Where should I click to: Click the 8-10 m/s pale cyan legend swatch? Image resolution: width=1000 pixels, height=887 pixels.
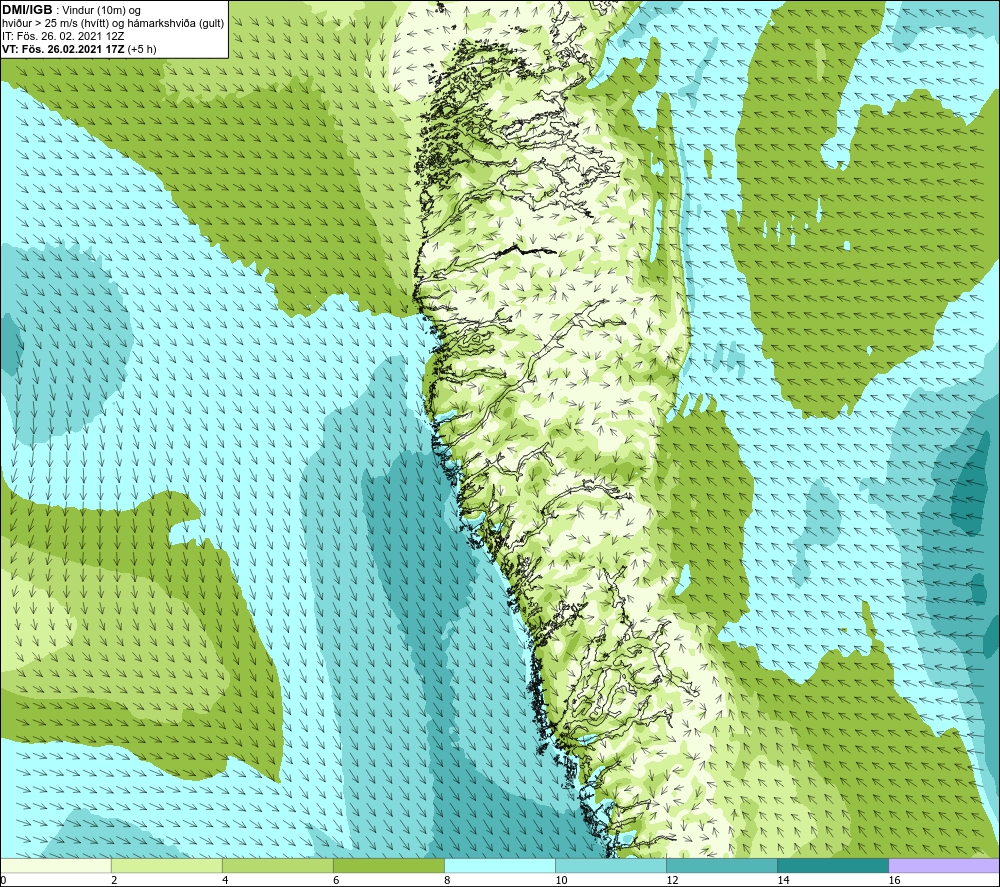click(499, 865)
